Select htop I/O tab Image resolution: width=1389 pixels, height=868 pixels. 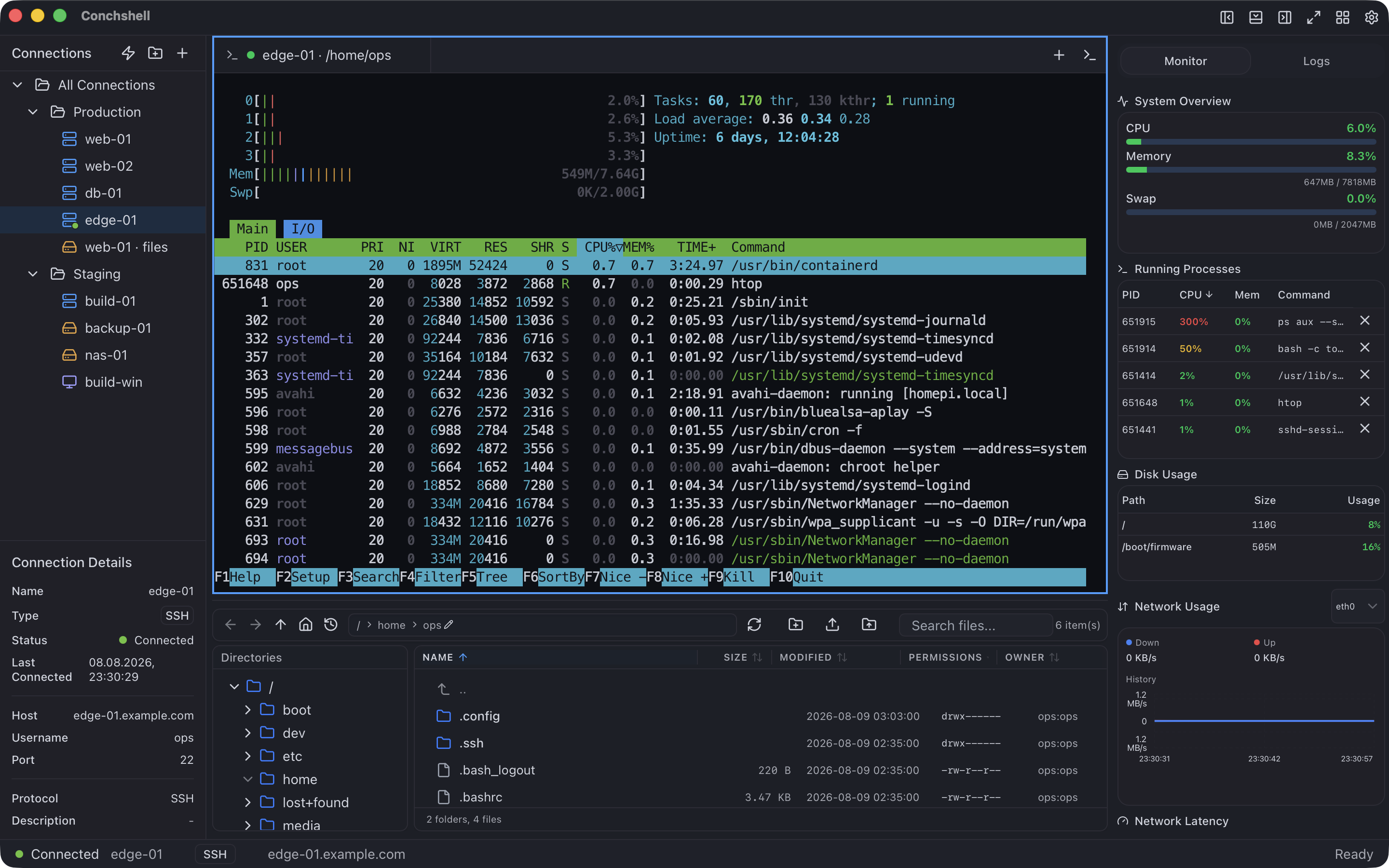click(302, 229)
